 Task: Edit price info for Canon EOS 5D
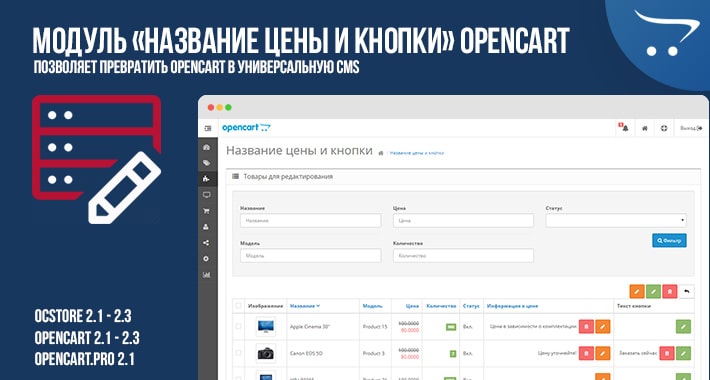point(603,353)
